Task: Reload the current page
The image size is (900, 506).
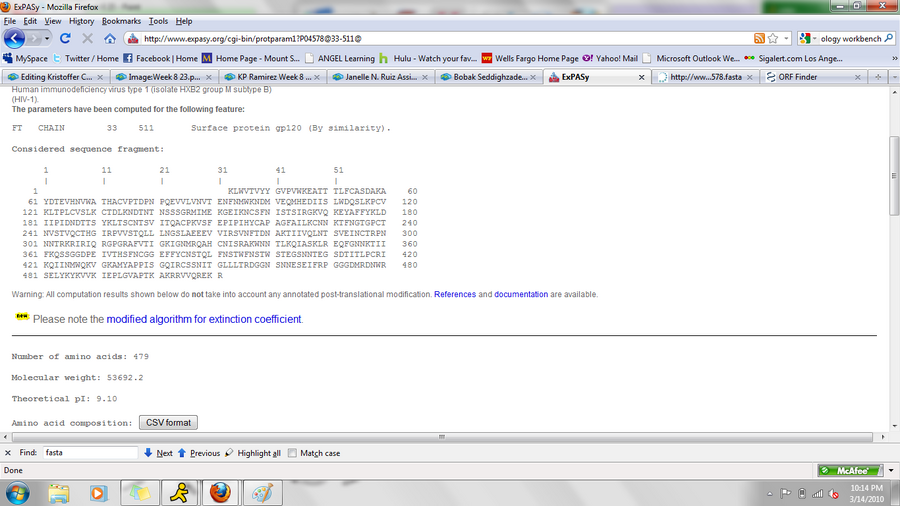Action: 65,38
